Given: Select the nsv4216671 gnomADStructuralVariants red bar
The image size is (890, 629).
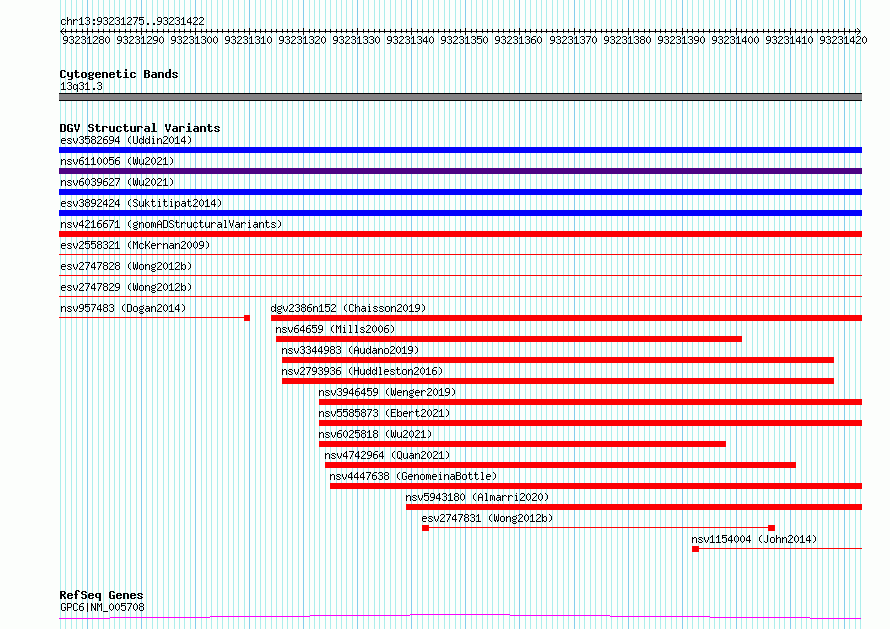Looking at the screenshot, I should pyautogui.click(x=460, y=234).
